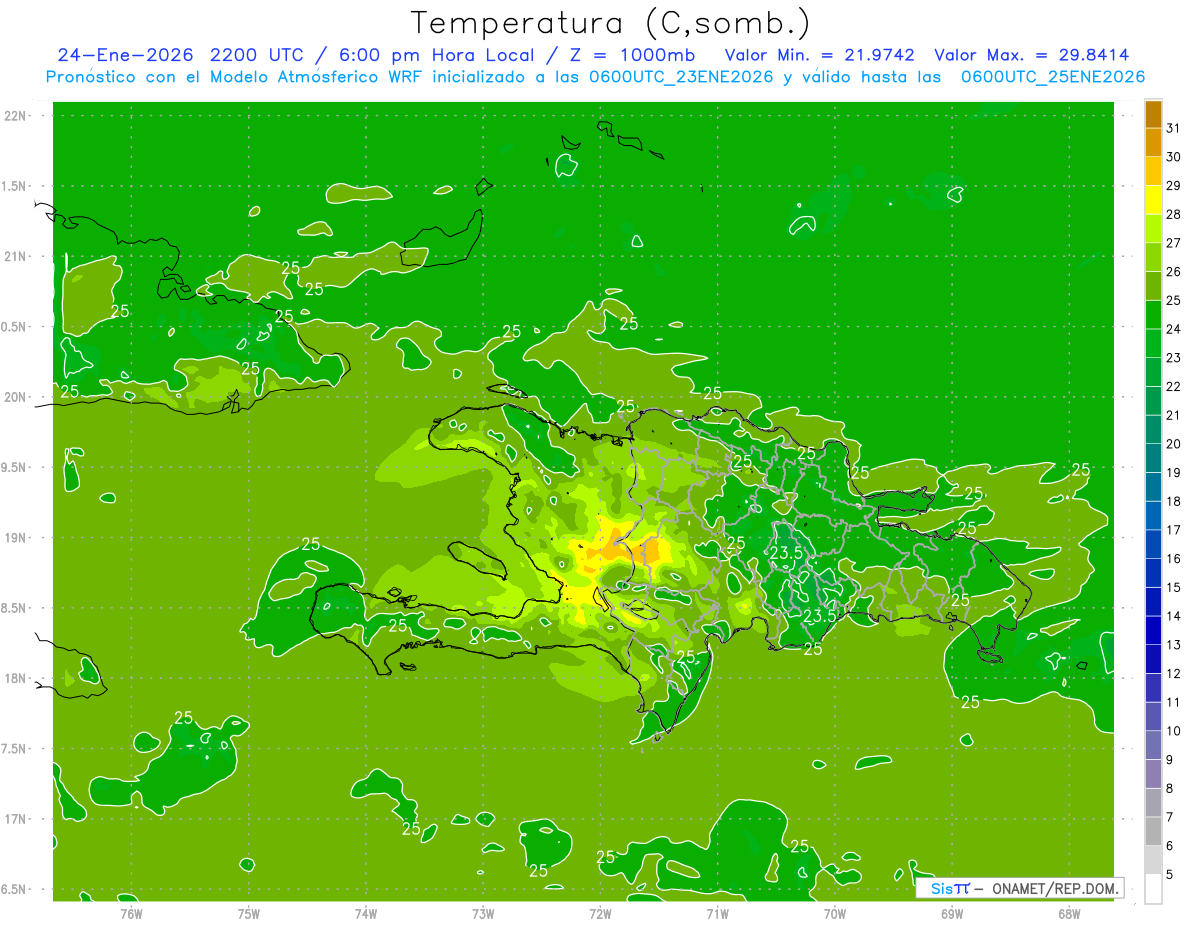Viewport: 1200px width, 927px height.
Task: Click the teal swatch between 19 and 20
Action: [1153, 458]
